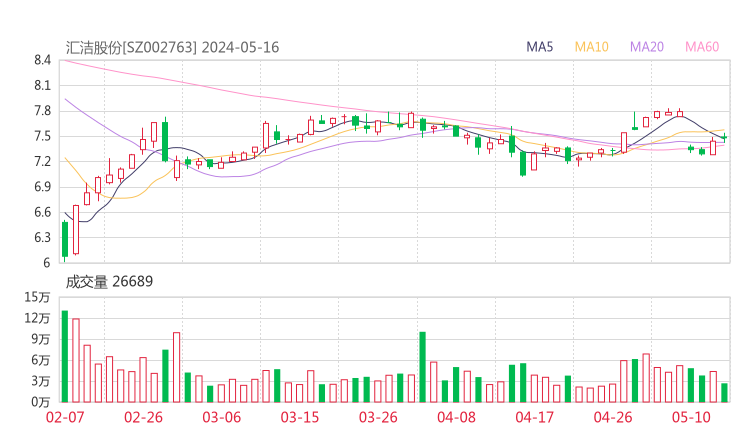This screenshot has width=740, height=440.
Task: Click the 05-10 date label
Action: (x=691, y=417)
